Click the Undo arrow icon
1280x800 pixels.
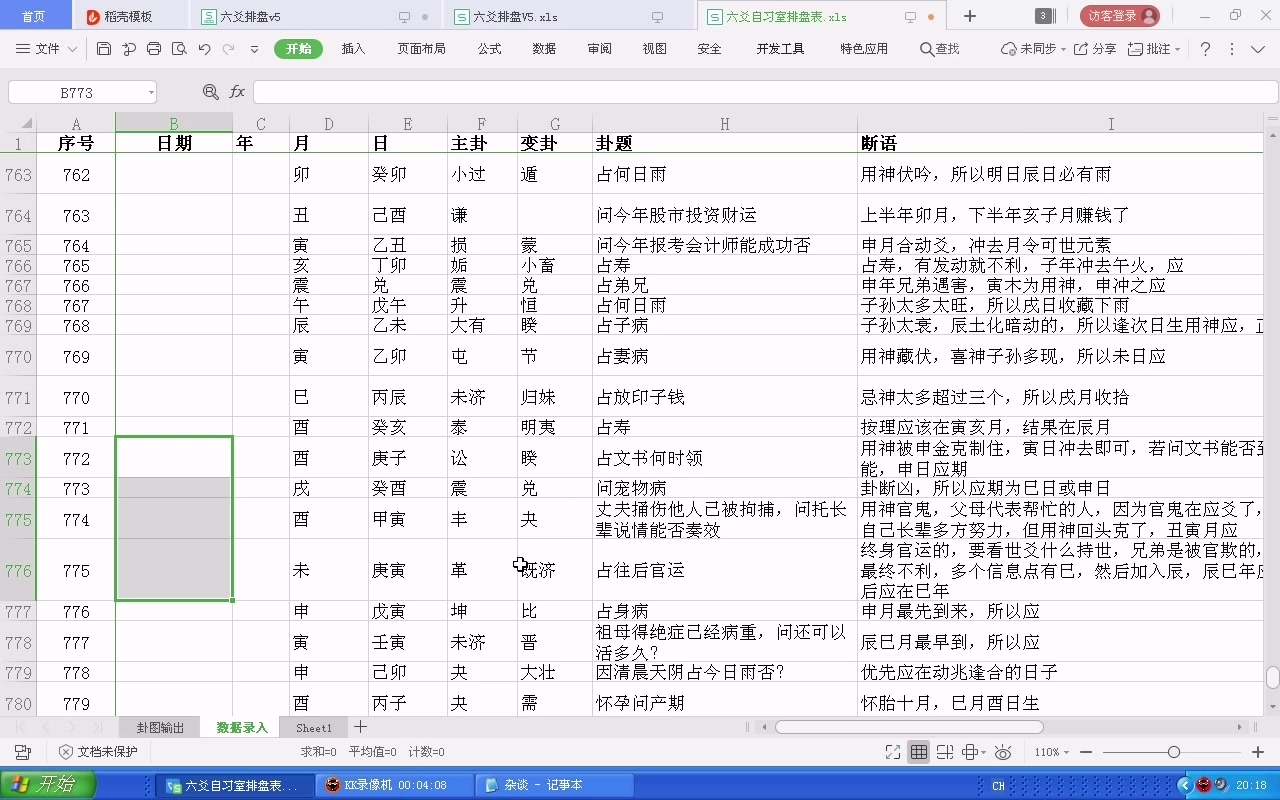pyautogui.click(x=204, y=49)
